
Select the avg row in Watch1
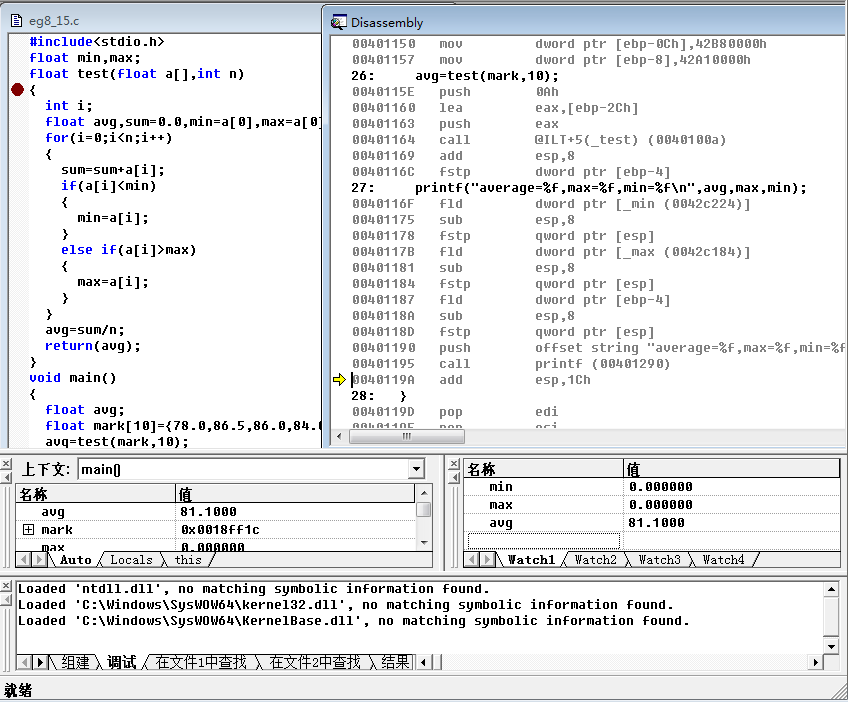click(x=652, y=523)
